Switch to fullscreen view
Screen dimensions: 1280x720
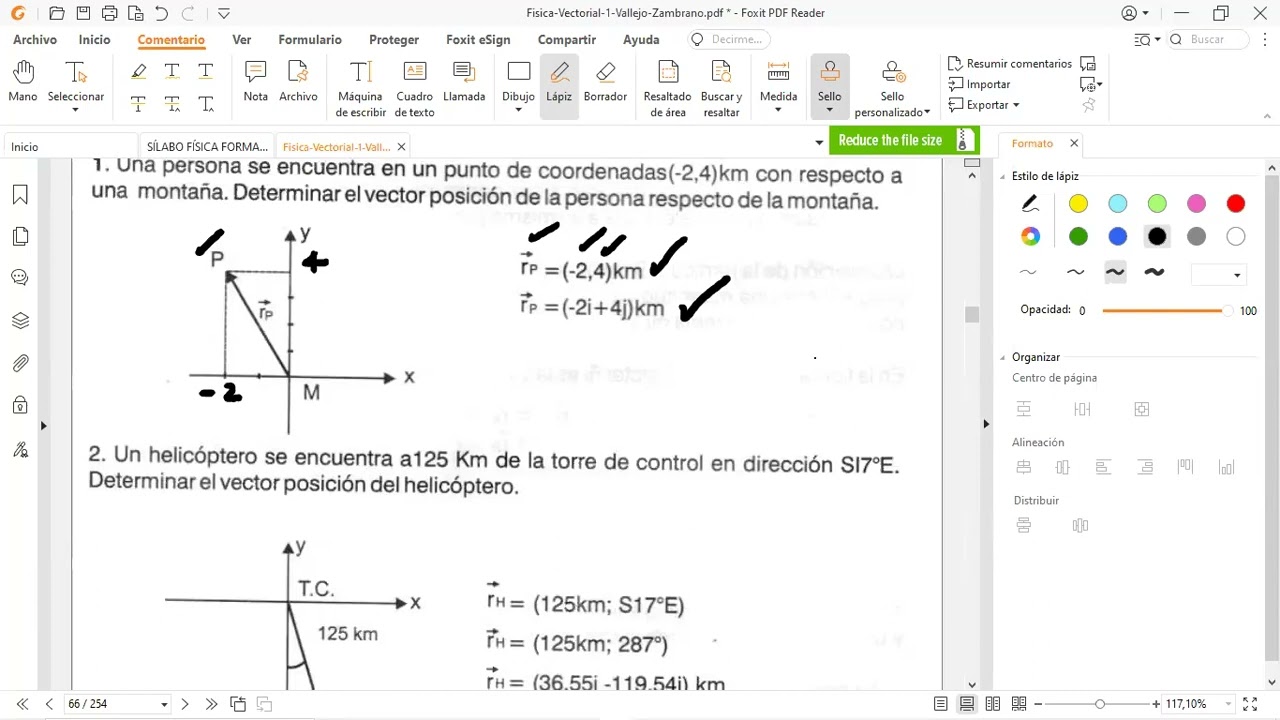pyautogui.click(x=1249, y=704)
